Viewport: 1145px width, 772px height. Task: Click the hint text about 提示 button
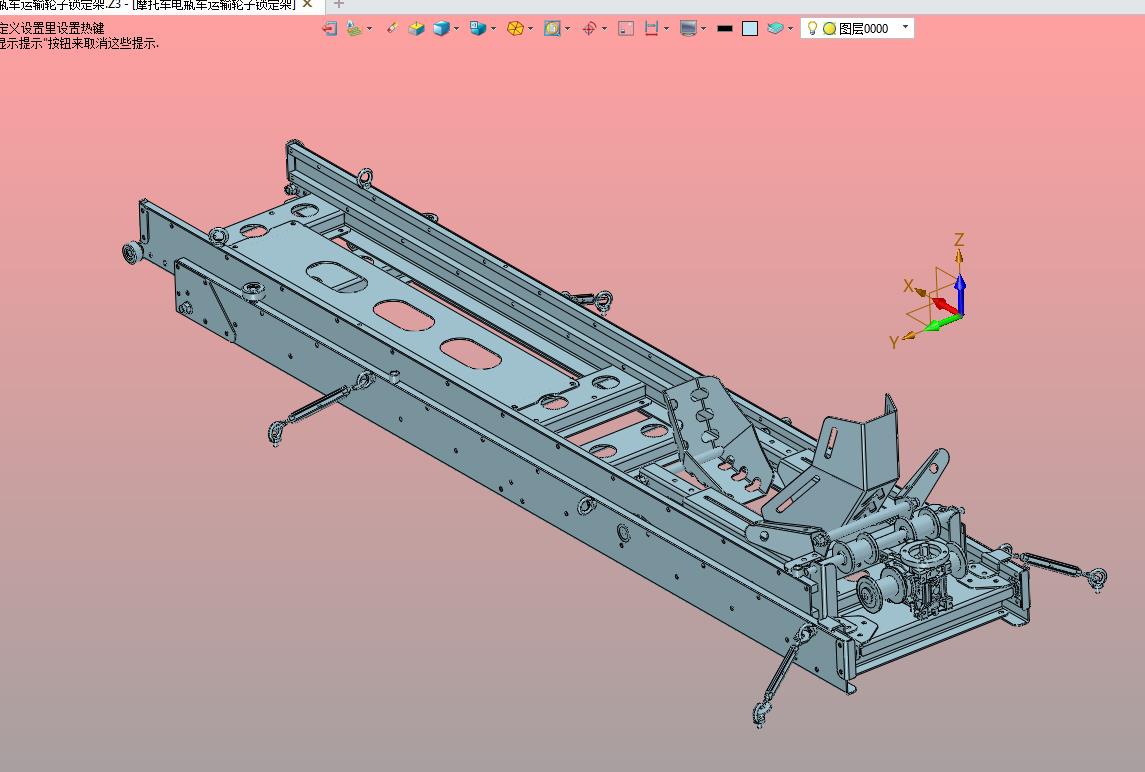79,43
